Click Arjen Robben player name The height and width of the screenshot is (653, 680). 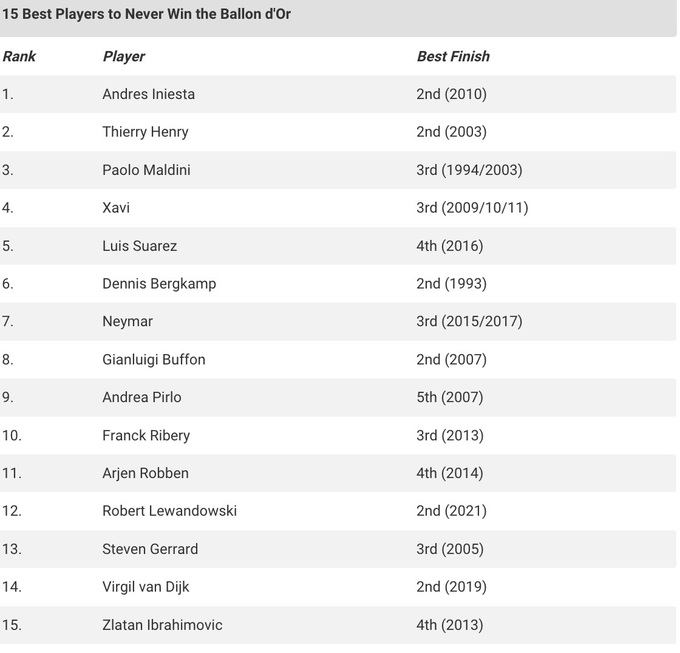coord(145,473)
